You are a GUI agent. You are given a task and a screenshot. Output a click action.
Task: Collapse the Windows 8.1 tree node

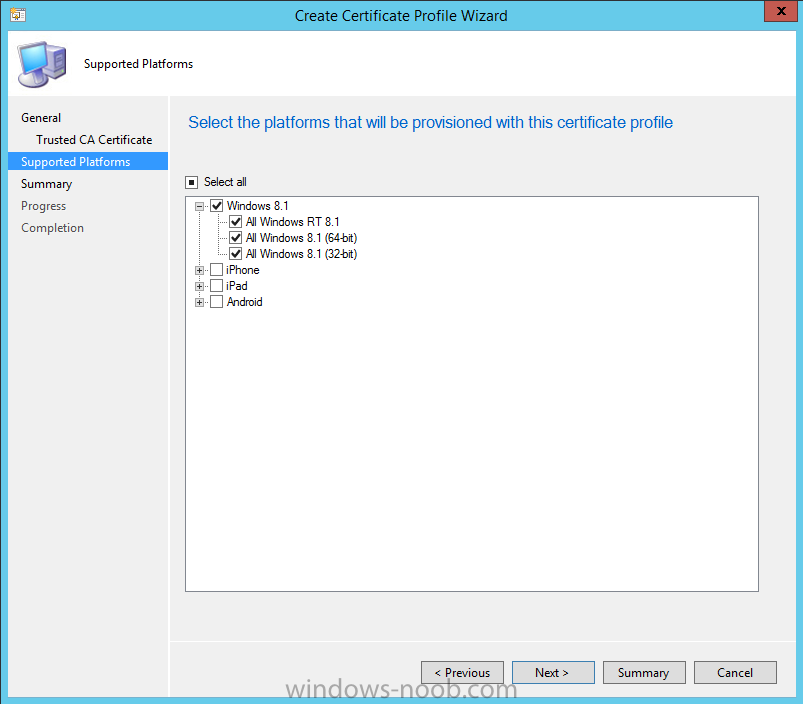(x=199, y=206)
